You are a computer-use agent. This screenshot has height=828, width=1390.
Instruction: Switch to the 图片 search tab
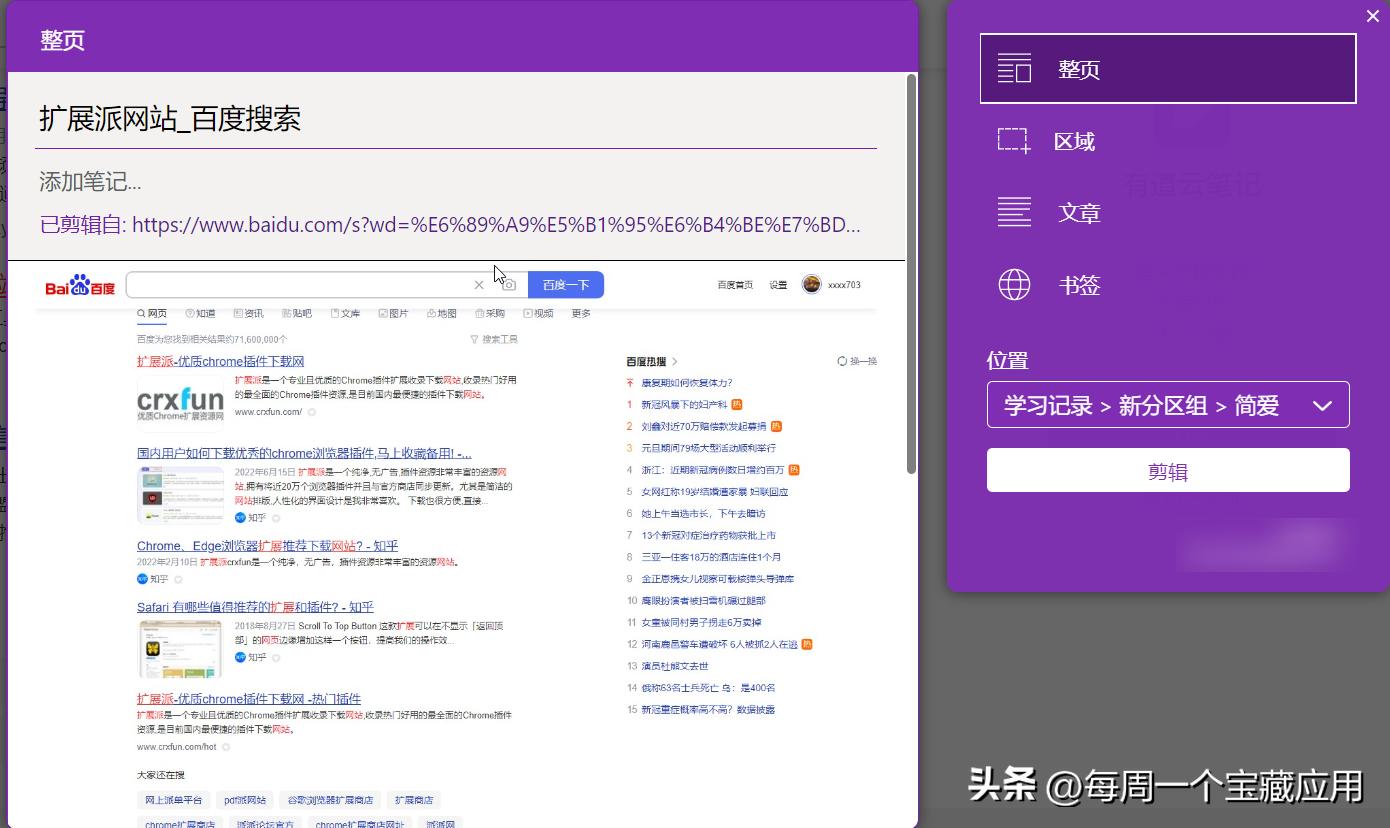(393, 313)
